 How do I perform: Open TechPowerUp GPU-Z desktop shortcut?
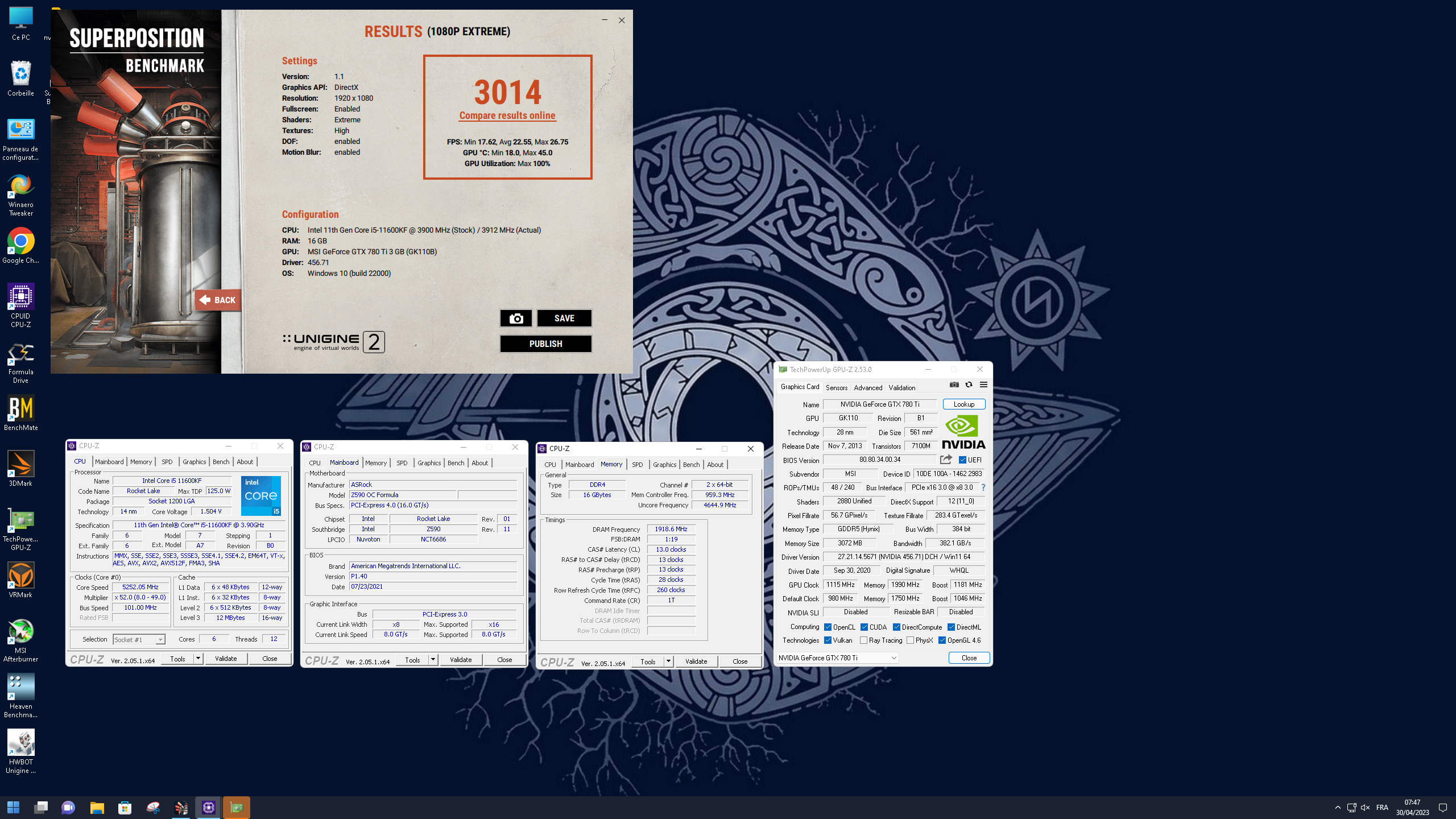(x=20, y=530)
